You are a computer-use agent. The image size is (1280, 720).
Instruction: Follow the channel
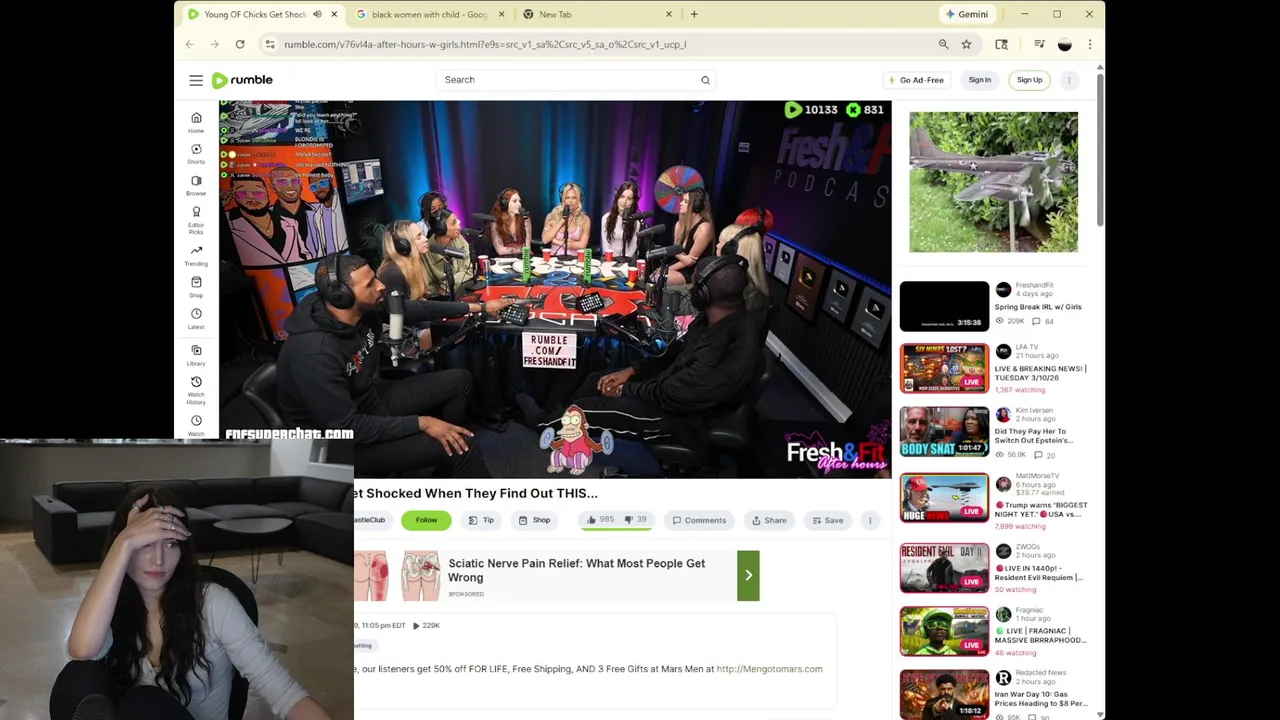tap(426, 520)
